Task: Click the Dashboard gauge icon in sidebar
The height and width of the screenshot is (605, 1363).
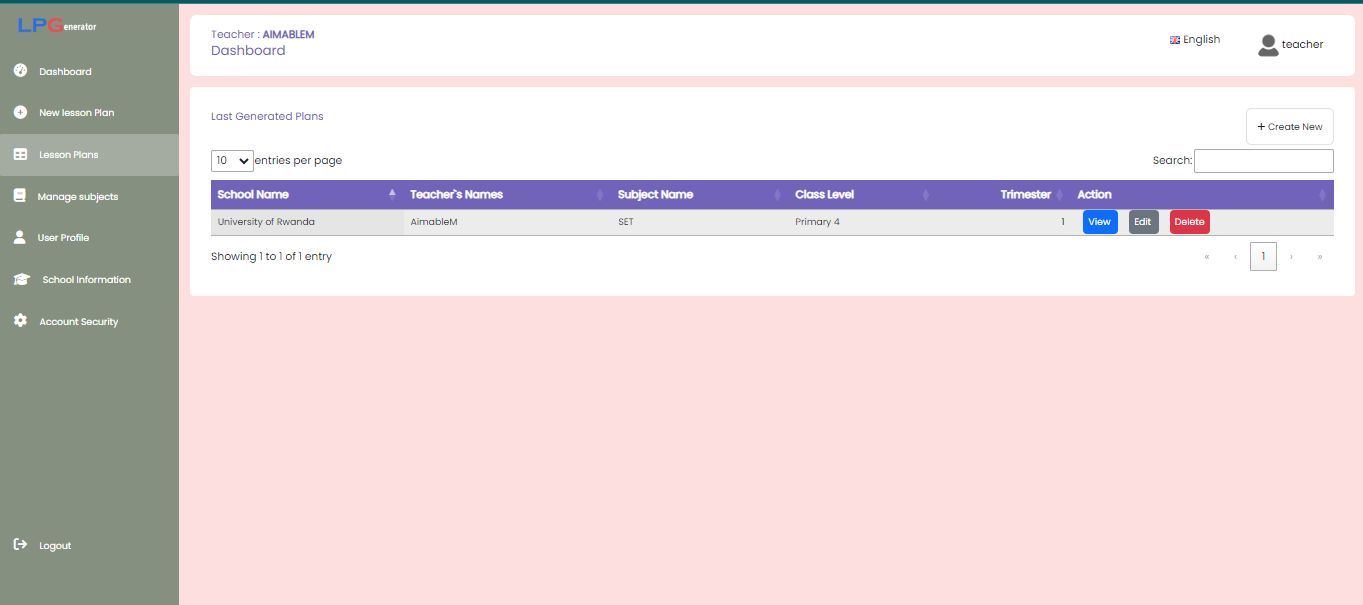Action: click(x=19, y=71)
